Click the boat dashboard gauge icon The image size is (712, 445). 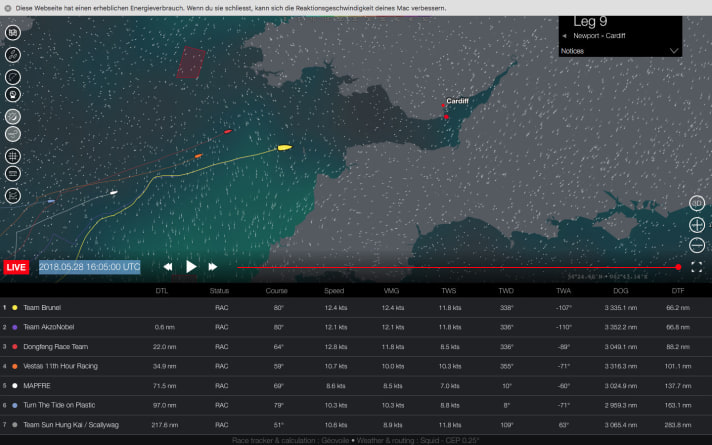coord(13,94)
